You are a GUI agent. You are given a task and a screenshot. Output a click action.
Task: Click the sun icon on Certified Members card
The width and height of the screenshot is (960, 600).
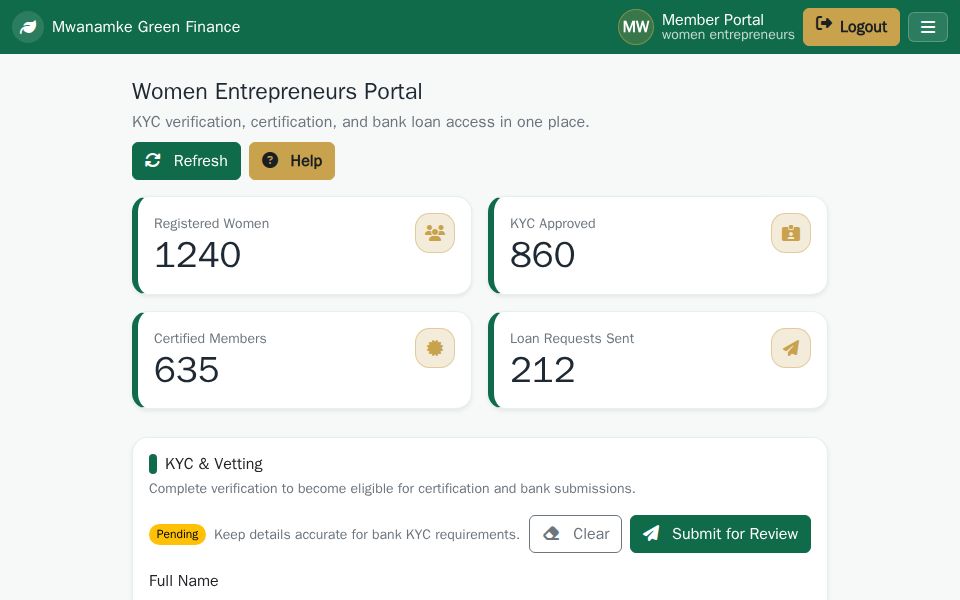435,348
